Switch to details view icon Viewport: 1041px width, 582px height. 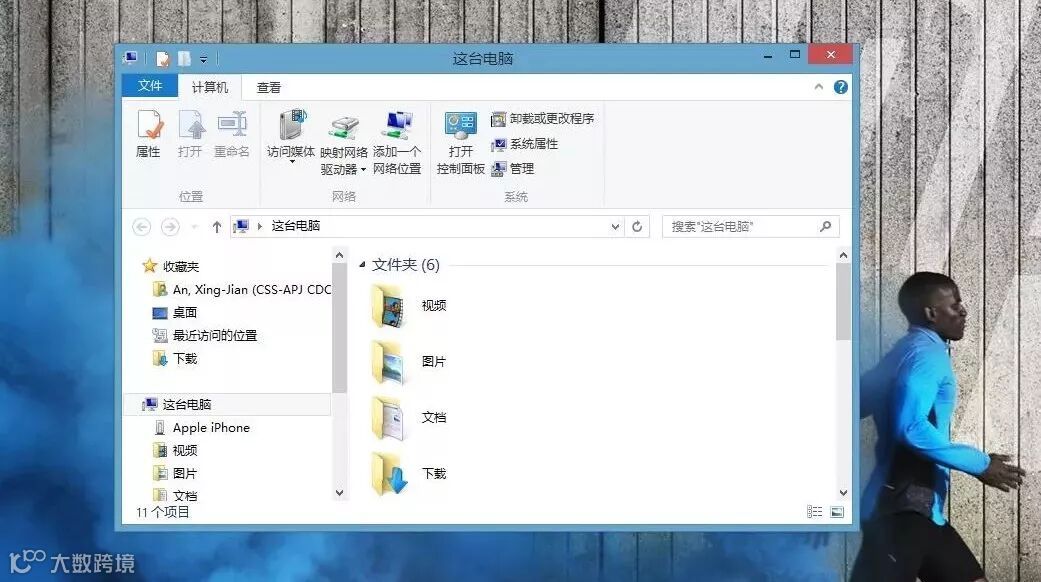pos(815,512)
